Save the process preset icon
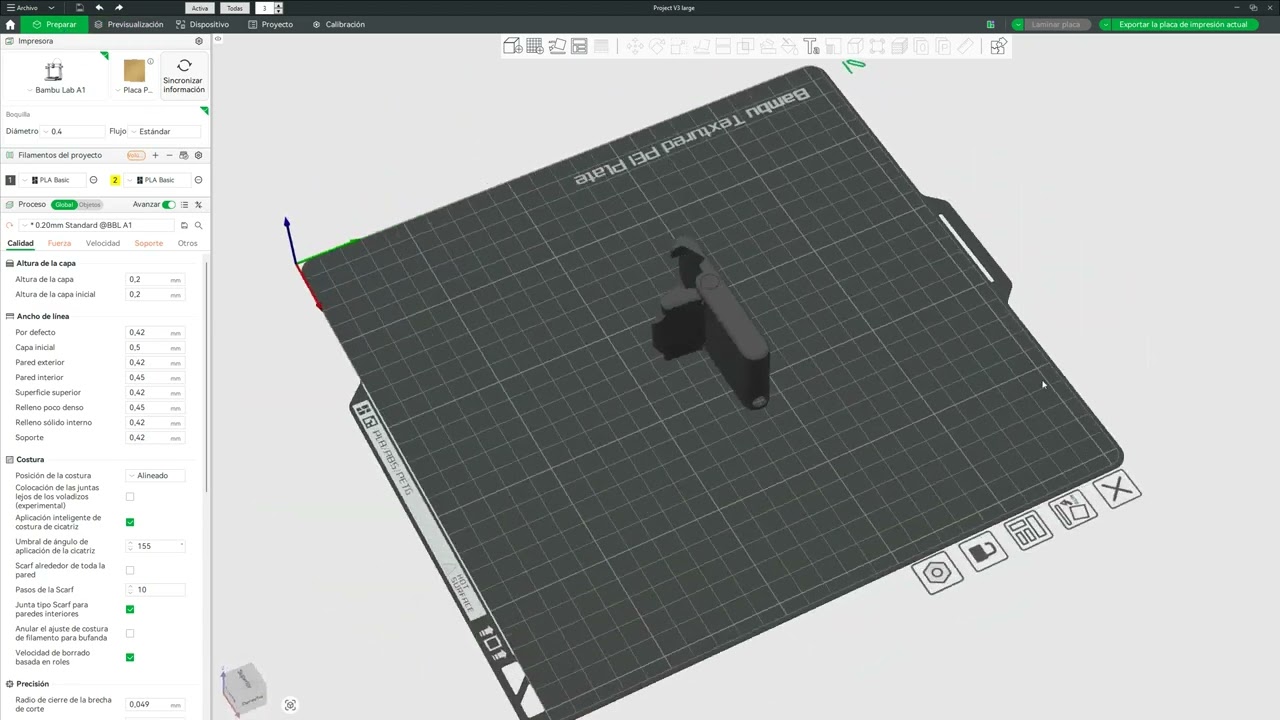The image size is (1280, 720). pos(184,225)
